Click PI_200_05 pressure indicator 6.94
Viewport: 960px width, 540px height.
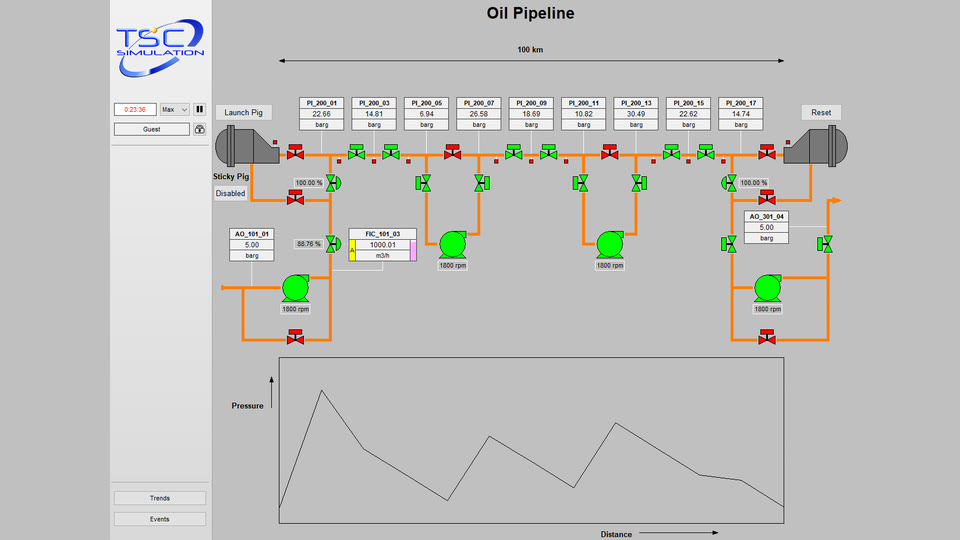[x=426, y=114]
